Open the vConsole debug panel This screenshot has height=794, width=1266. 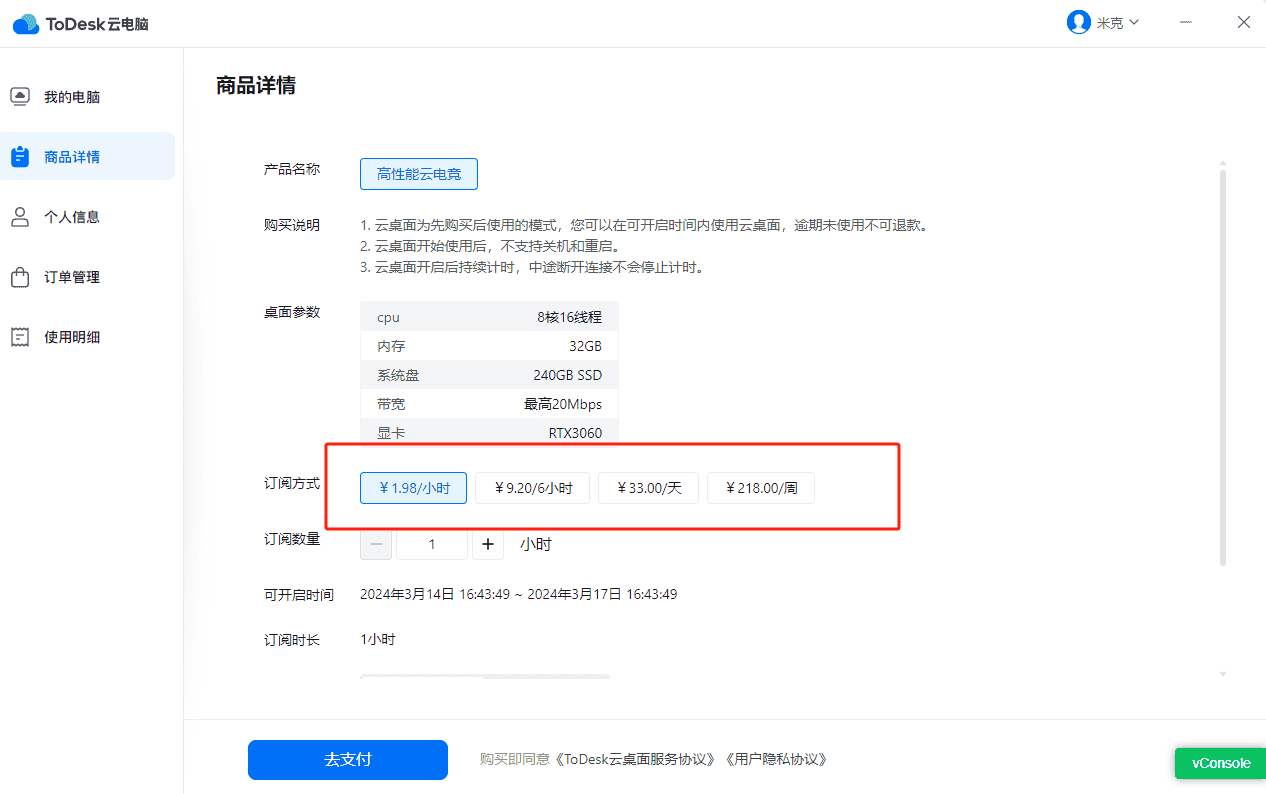pyautogui.click(x=1219, y=763)
